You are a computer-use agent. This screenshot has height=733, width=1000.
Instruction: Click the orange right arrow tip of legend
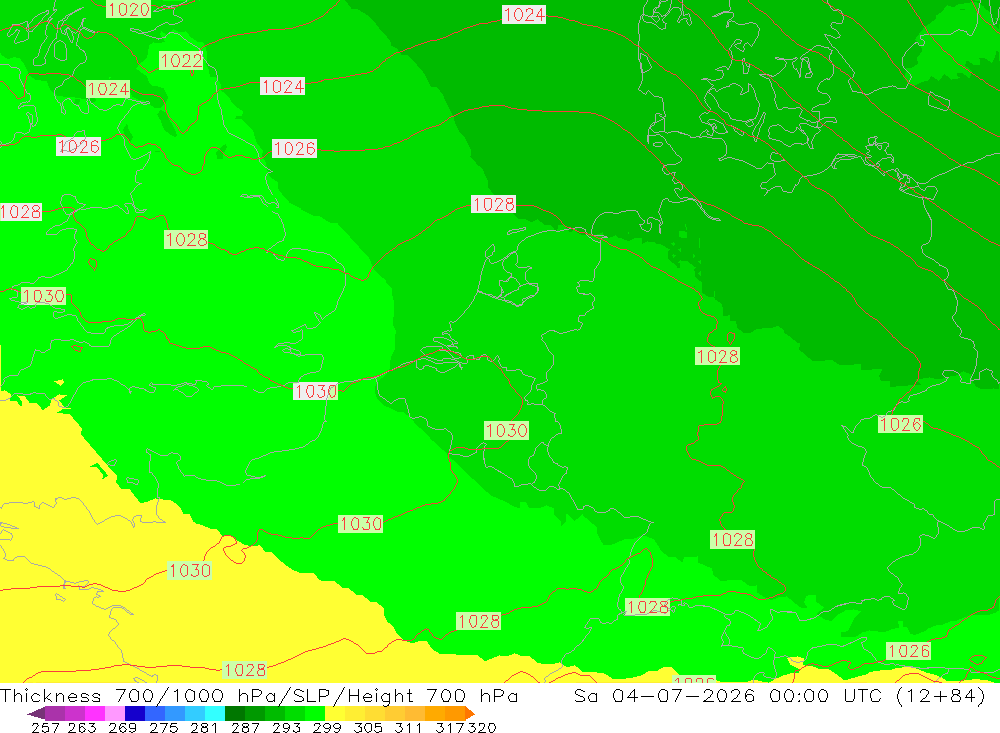(470, 713)
